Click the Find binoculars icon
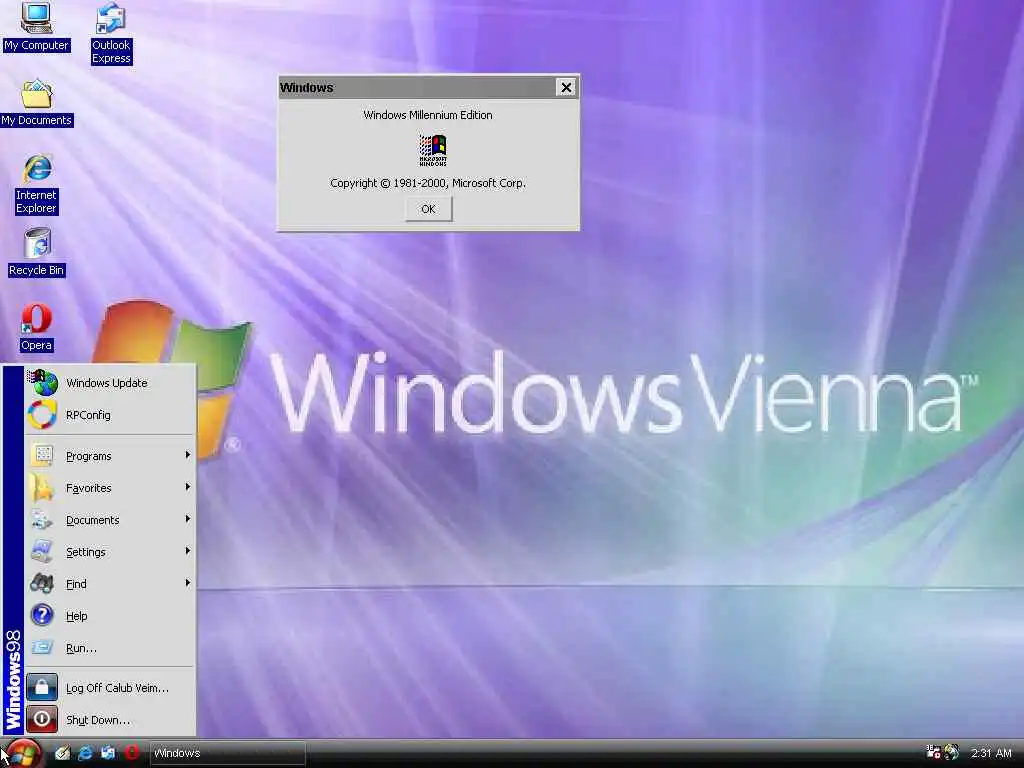This screenshot has height=768, width=1024. coord(42,583)
